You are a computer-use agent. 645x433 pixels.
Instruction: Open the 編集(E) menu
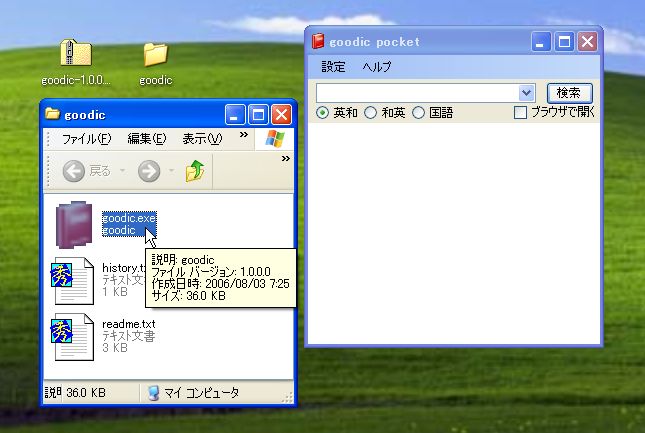pyautogui.click(x=146, y=139)
